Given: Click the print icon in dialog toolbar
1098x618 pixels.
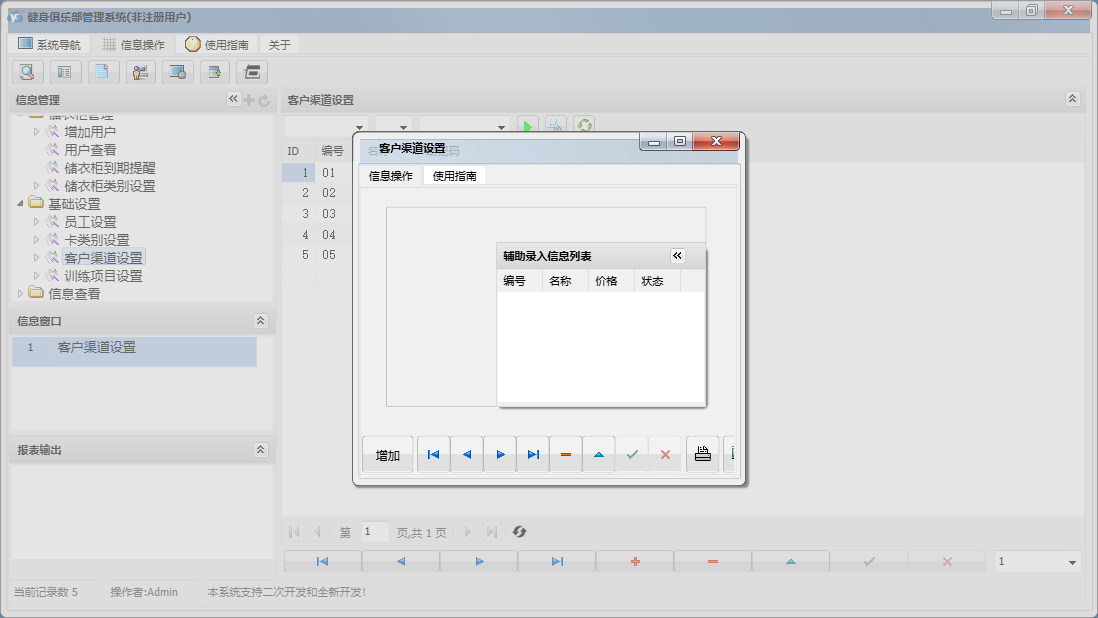Looking at the screenshot, I should point(702,454).
